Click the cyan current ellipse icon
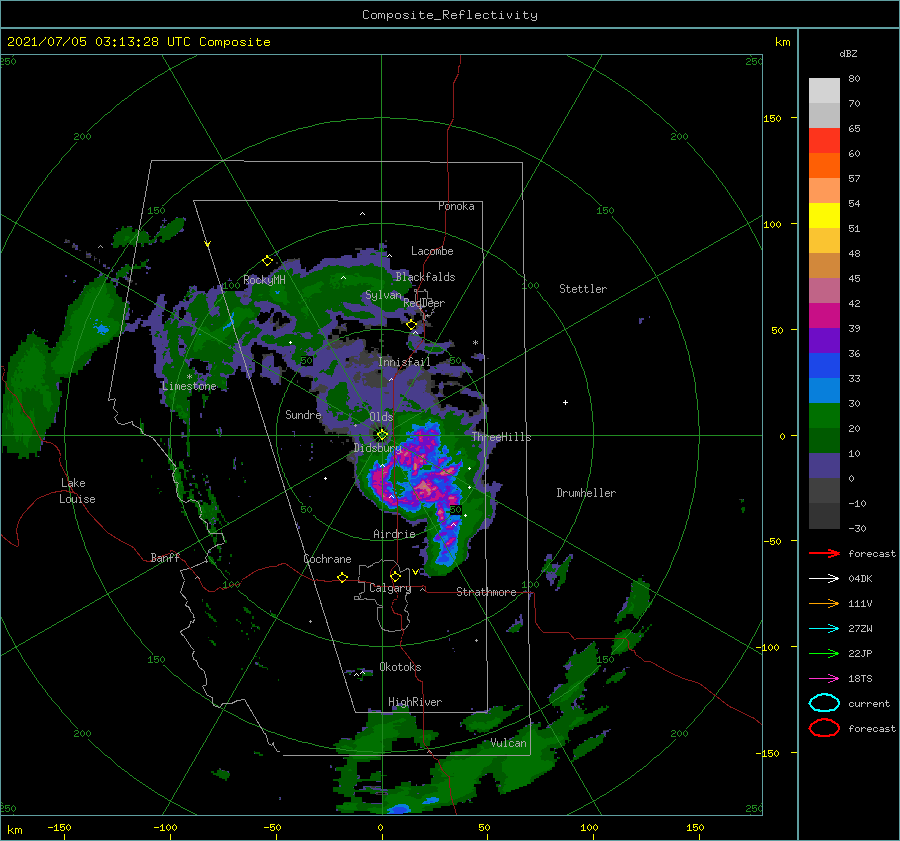The image size is (900, 841). [x=824, y=703]
